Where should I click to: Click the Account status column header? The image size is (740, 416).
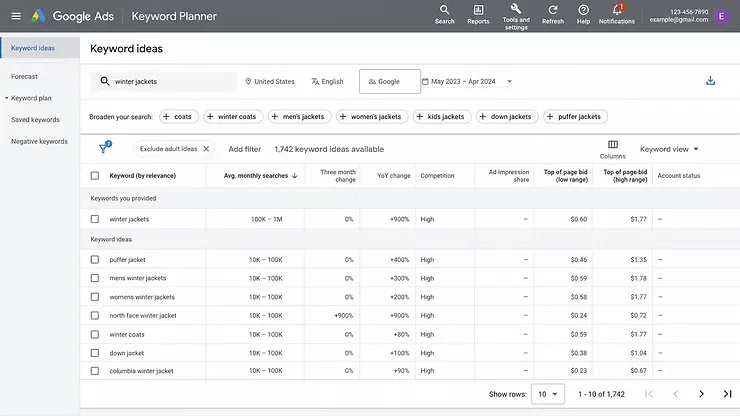(679, 176)
